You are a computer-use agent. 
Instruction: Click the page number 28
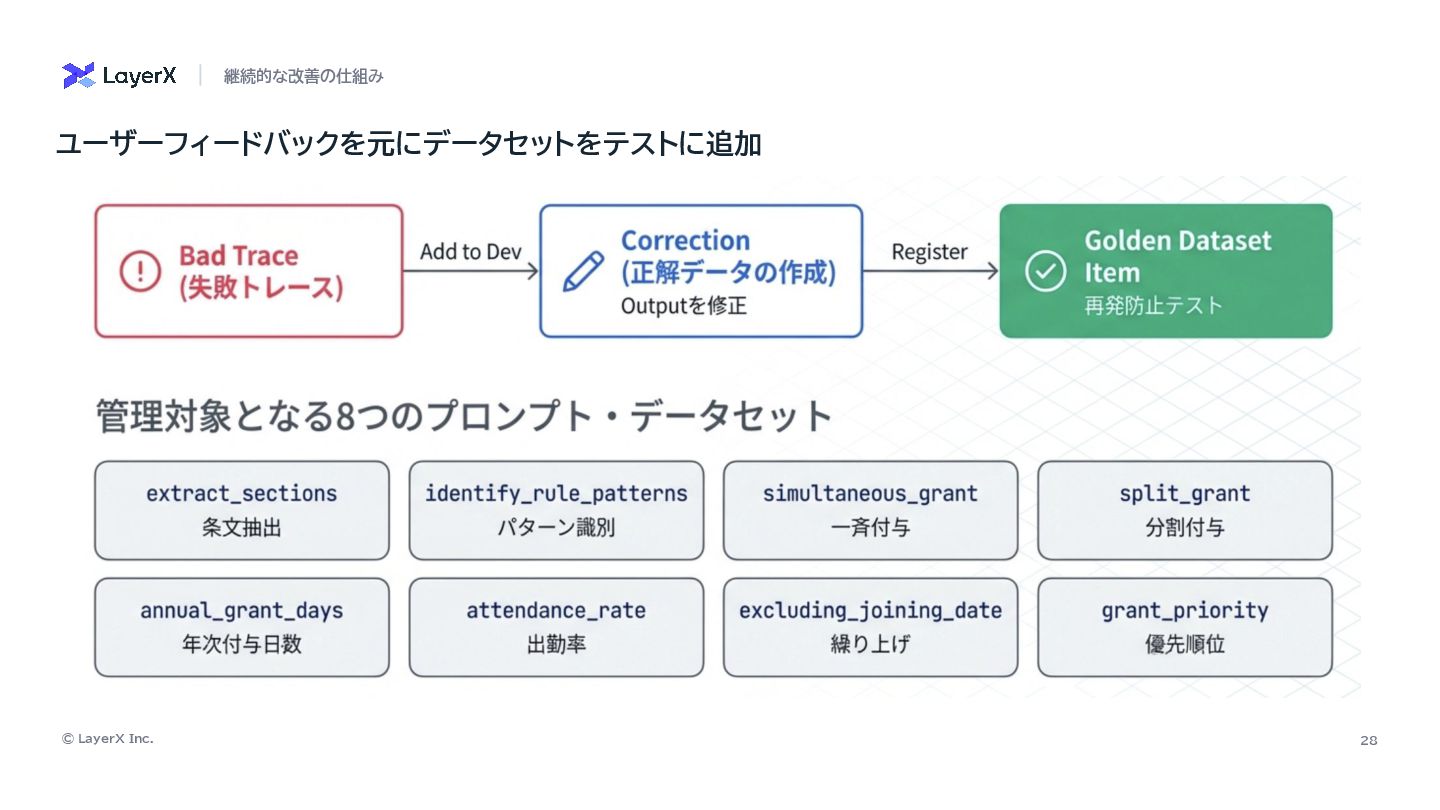(x=1368, y=740)
